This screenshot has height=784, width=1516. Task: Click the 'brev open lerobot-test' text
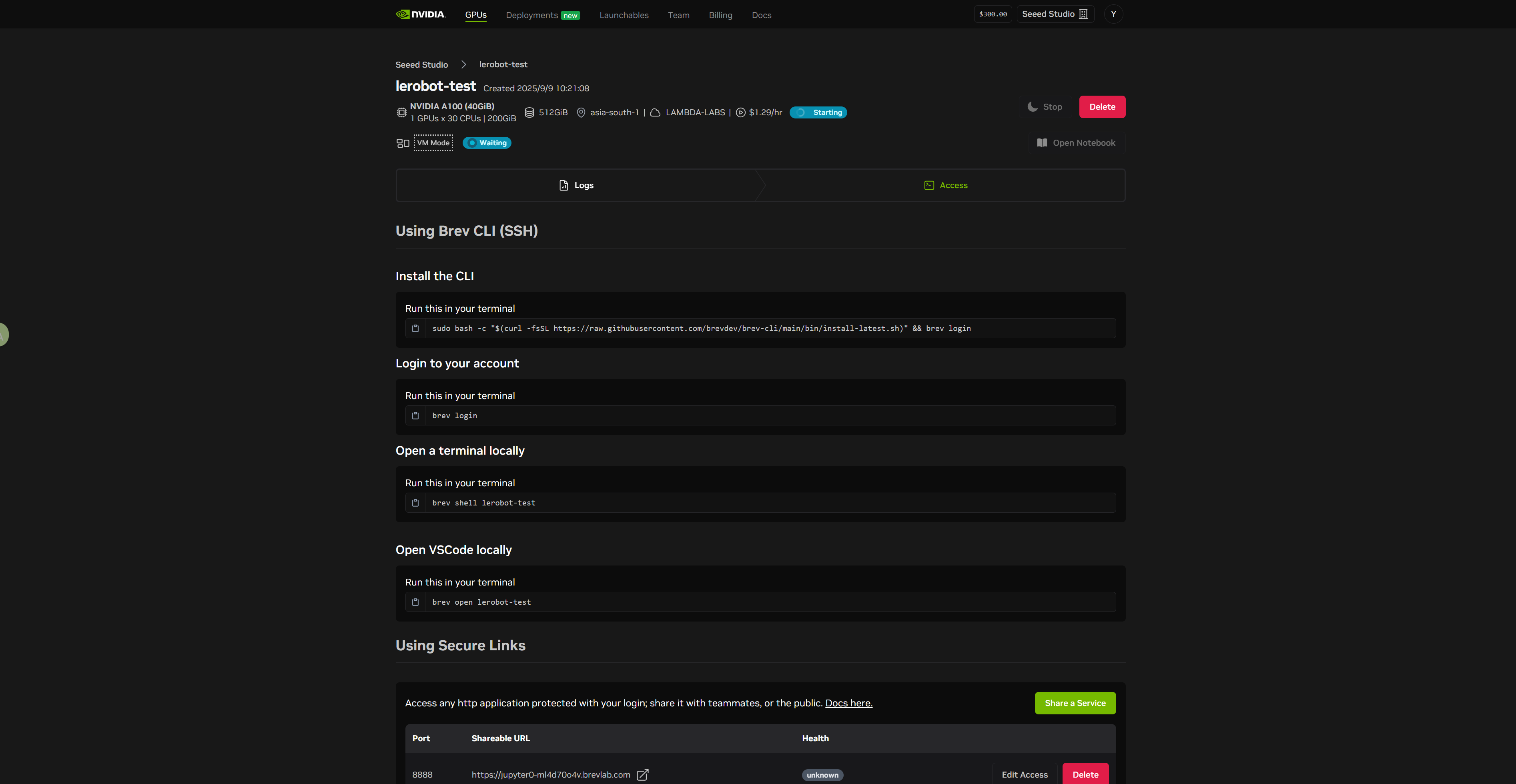pos(481,602)
